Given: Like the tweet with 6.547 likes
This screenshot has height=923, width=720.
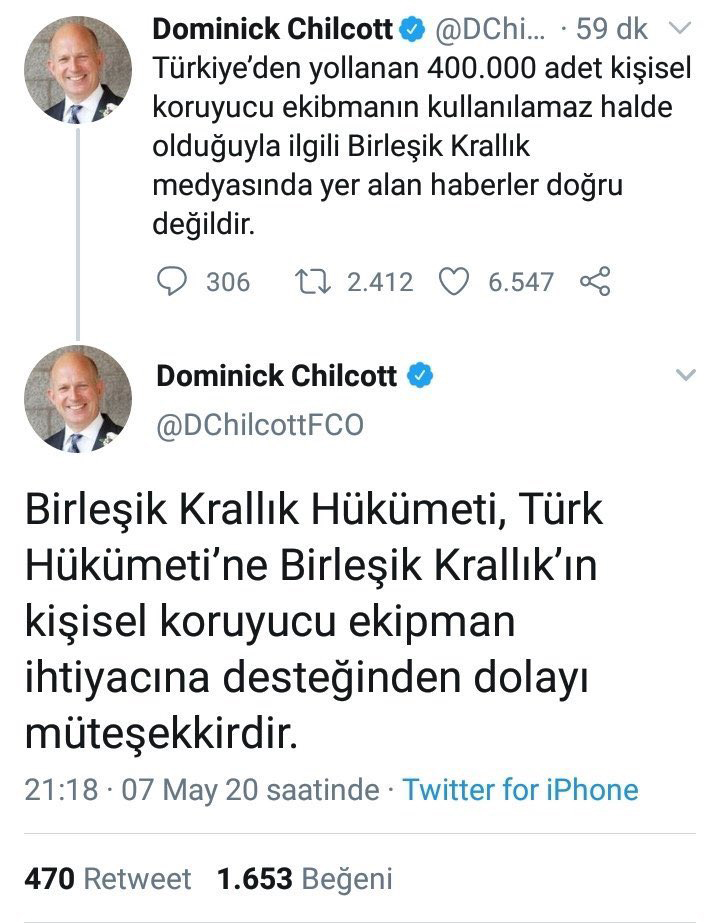Looking at the screenshot, I should (x=455, y=282).
